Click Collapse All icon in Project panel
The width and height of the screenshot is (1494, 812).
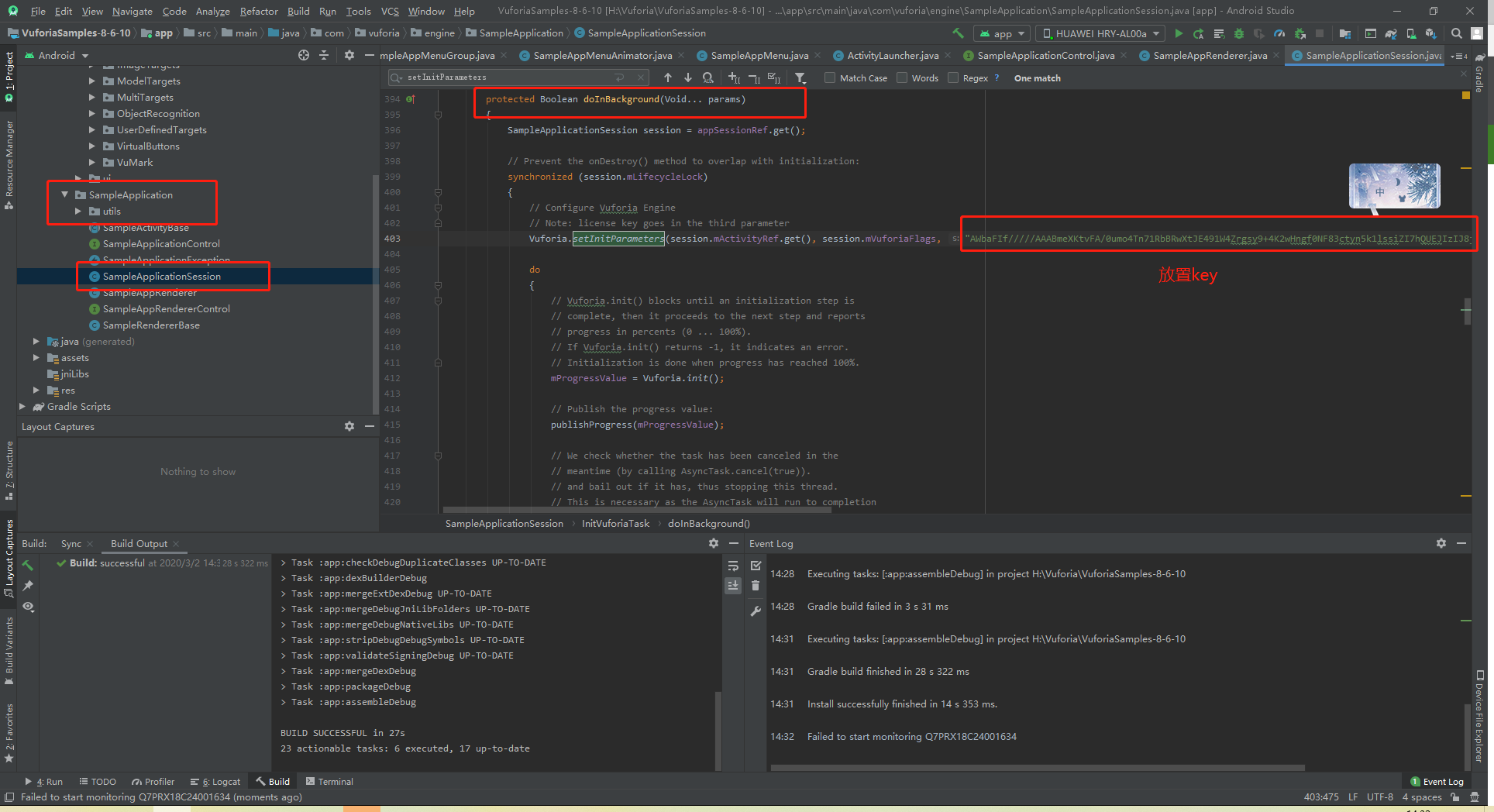click(x=324, y=55)
